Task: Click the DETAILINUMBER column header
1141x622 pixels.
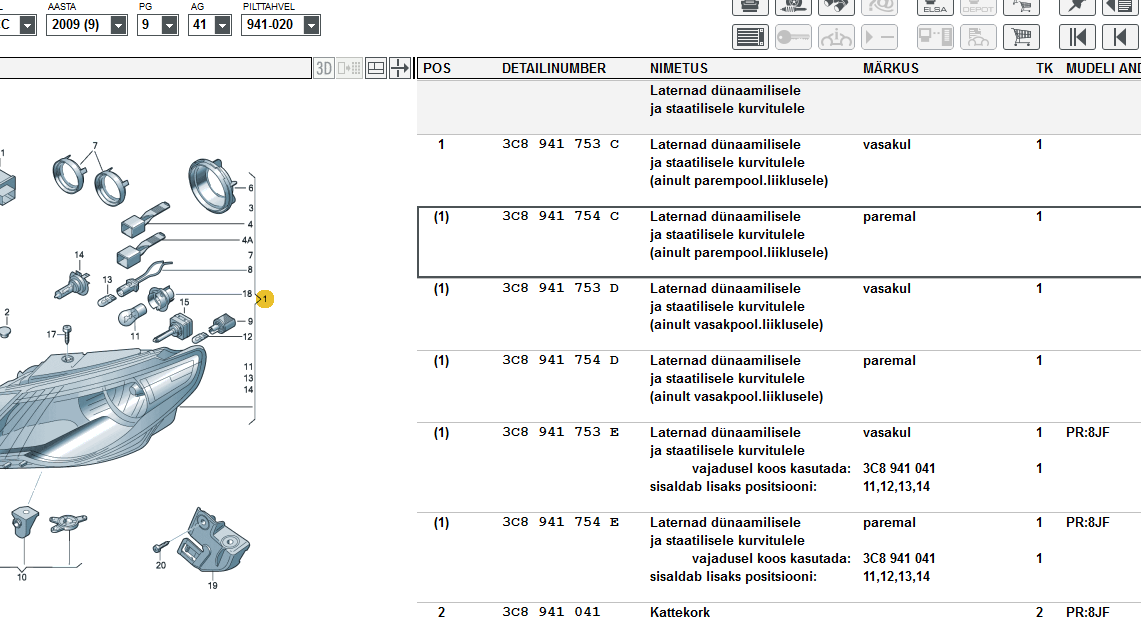Action: pos(553,68)
